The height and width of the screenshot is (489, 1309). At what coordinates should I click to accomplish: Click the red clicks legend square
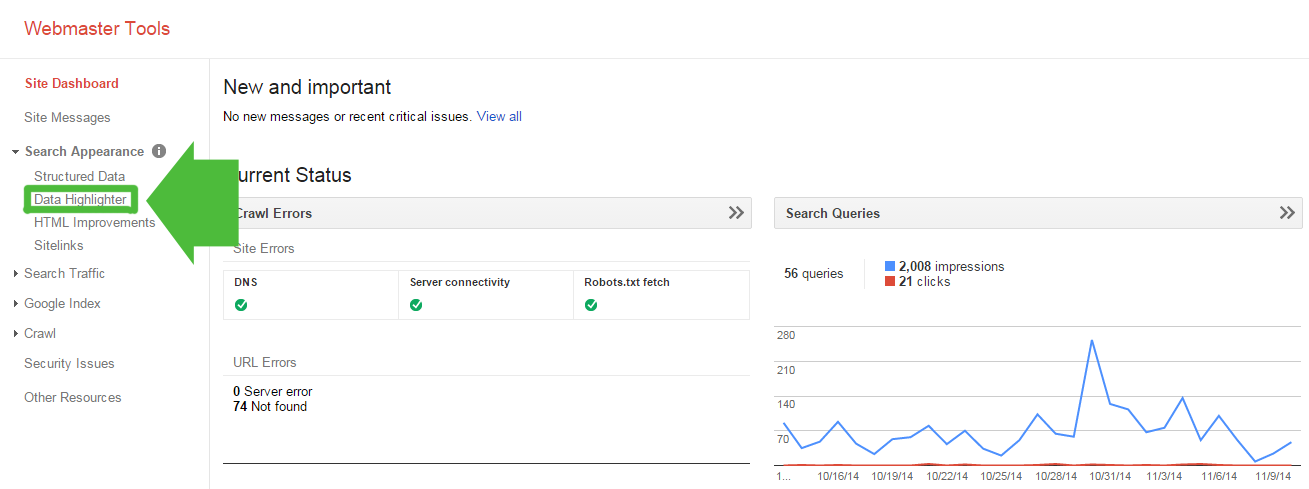(890, 282)
